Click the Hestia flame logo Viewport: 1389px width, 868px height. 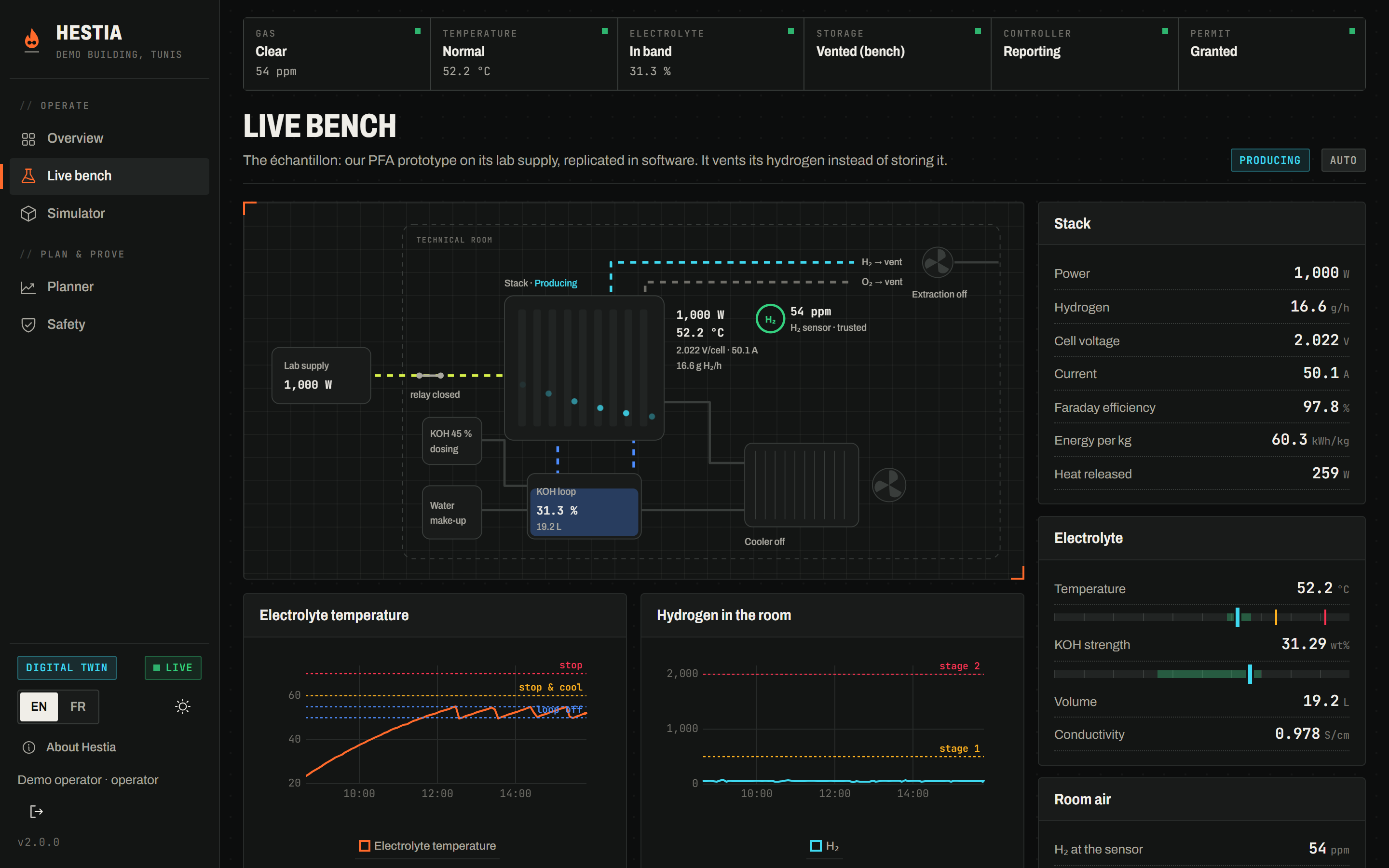(32, 39)
